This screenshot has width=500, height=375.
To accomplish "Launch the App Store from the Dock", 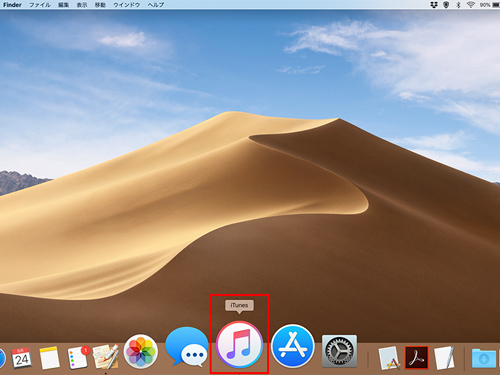I will tap(293, 346).
